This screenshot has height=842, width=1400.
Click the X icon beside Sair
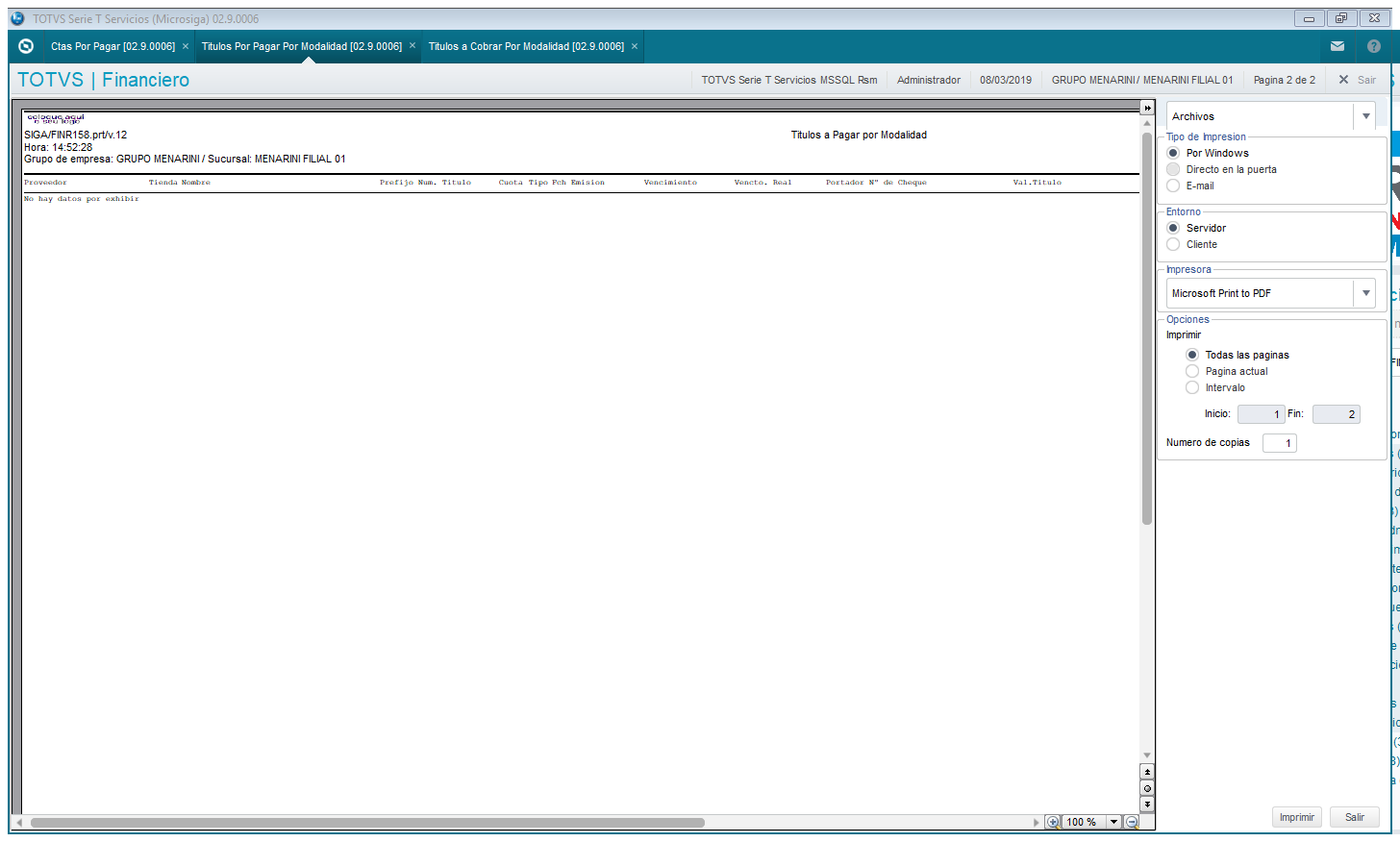1343,80
